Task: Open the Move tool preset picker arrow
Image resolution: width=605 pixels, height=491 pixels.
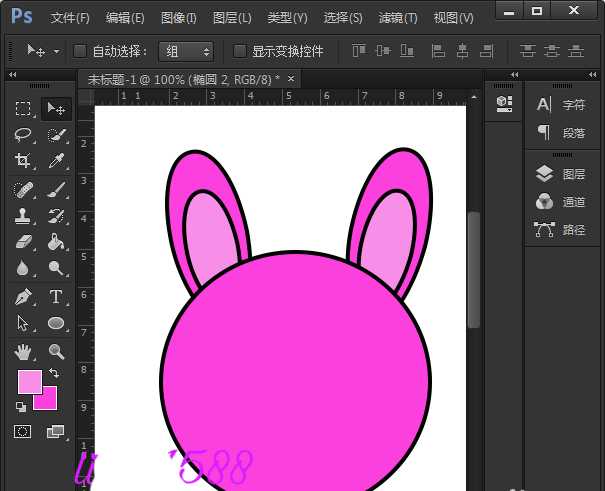Action: point(56,51)
